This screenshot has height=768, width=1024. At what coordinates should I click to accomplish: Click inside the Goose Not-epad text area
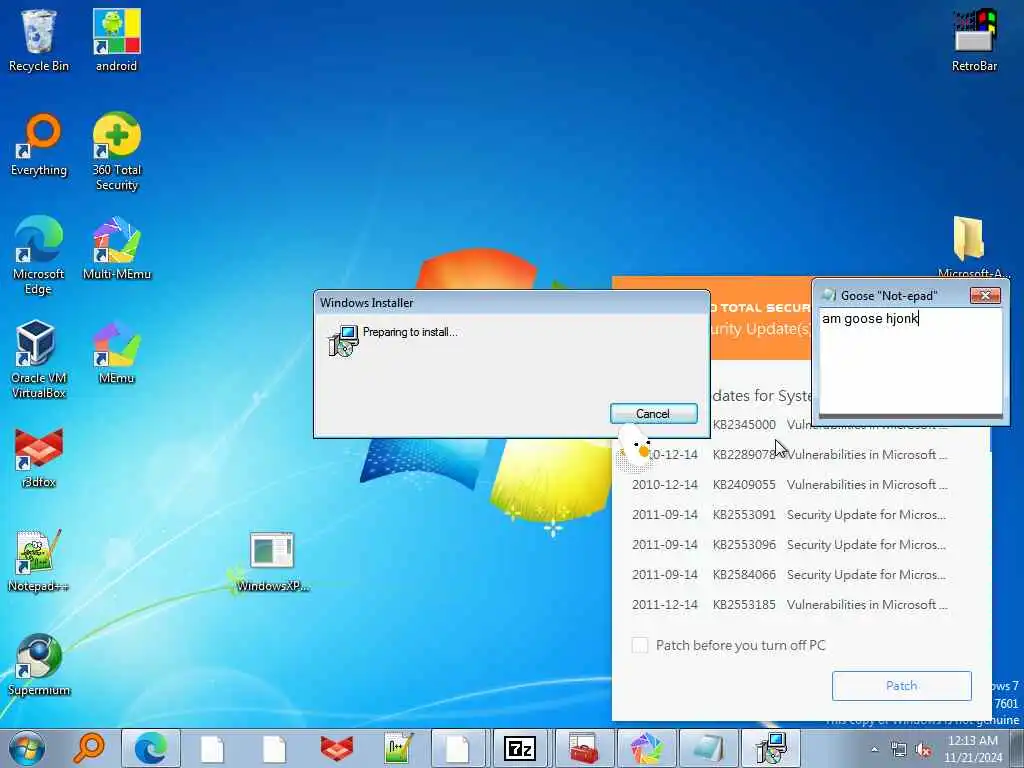[x=910, y=361]
